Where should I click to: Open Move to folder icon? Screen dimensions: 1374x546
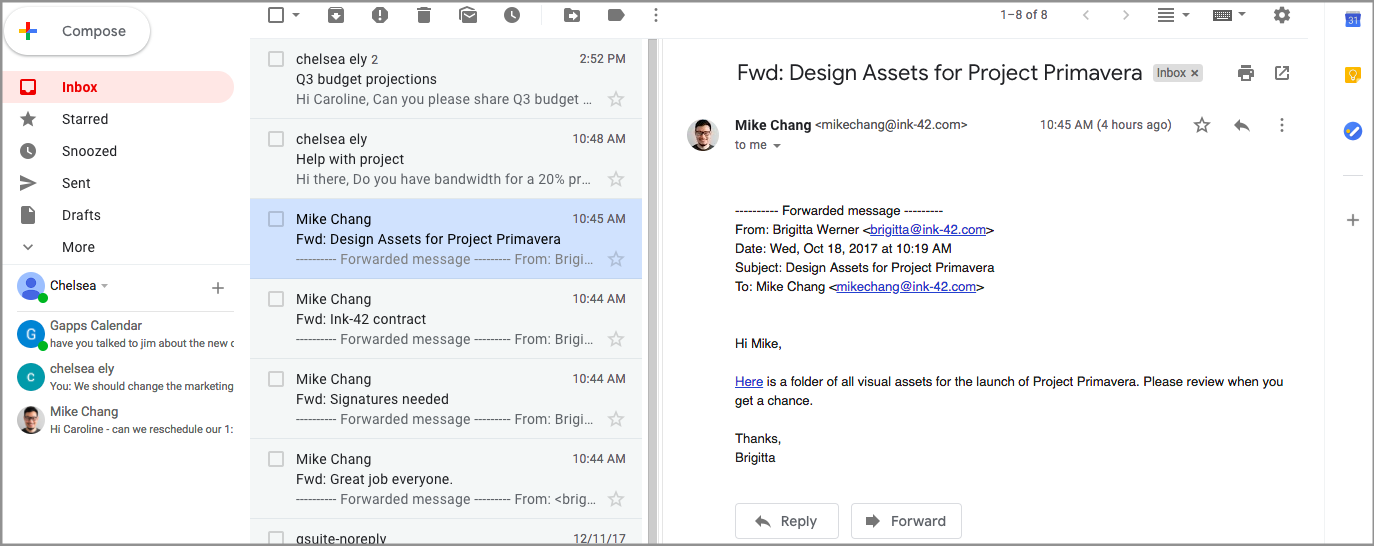pos(572,15)
